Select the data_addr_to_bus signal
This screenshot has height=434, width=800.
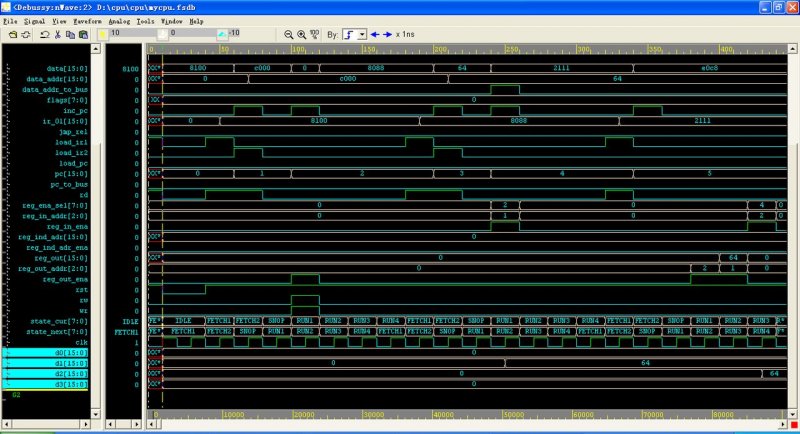(x=55, y=90)
